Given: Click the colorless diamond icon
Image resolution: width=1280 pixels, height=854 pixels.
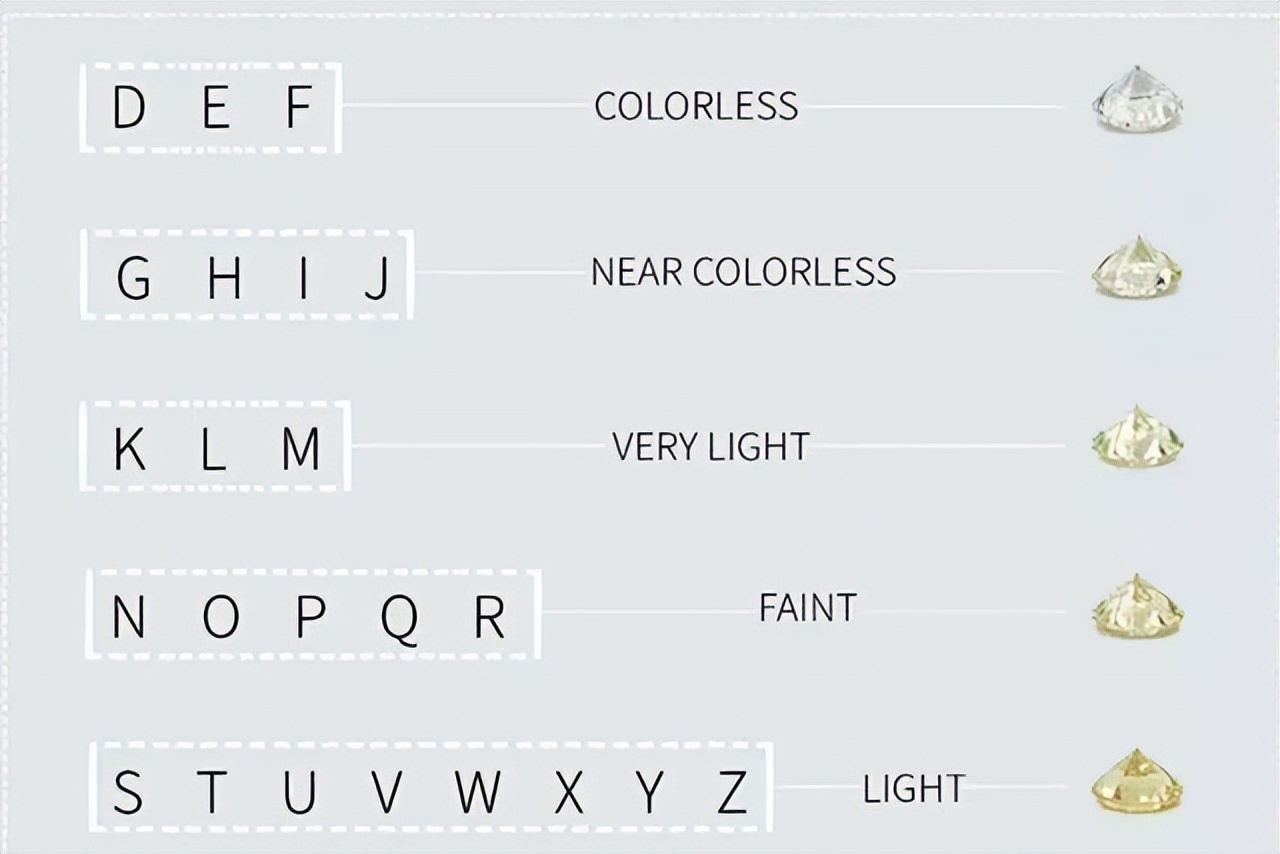Looking at the screenshot, I should pos(1137,100).
